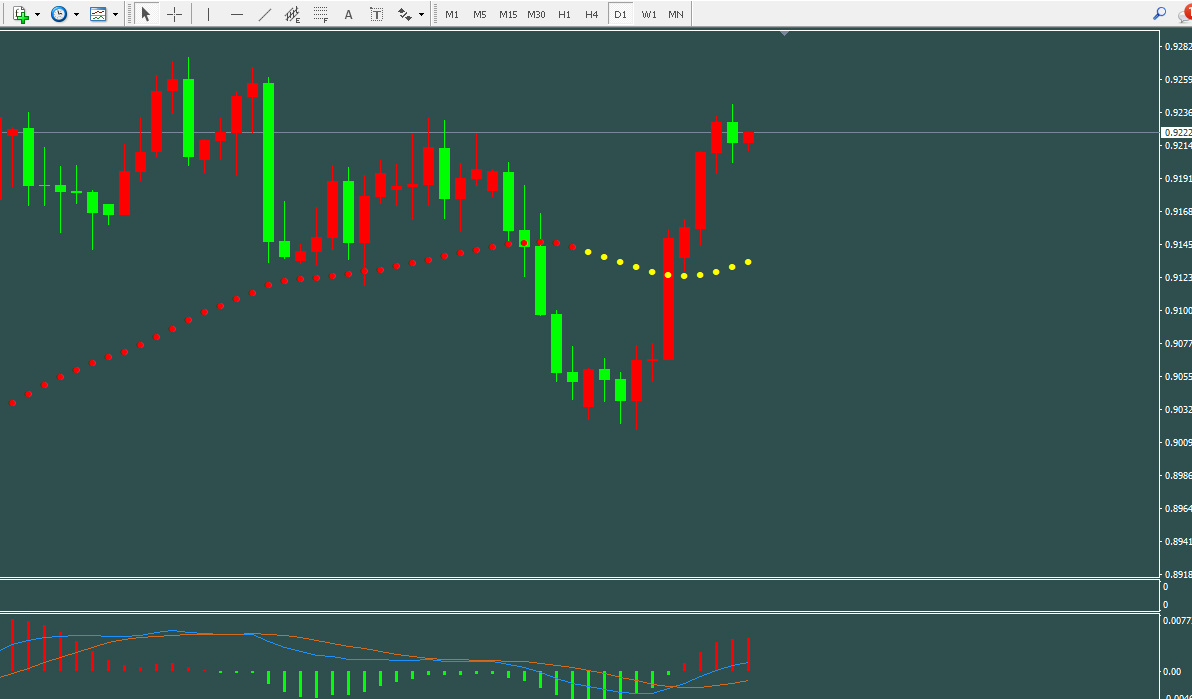Select the D1 daily timeframe
The height and width of the screenshot is (699, 1192).
tap(620, 14)
